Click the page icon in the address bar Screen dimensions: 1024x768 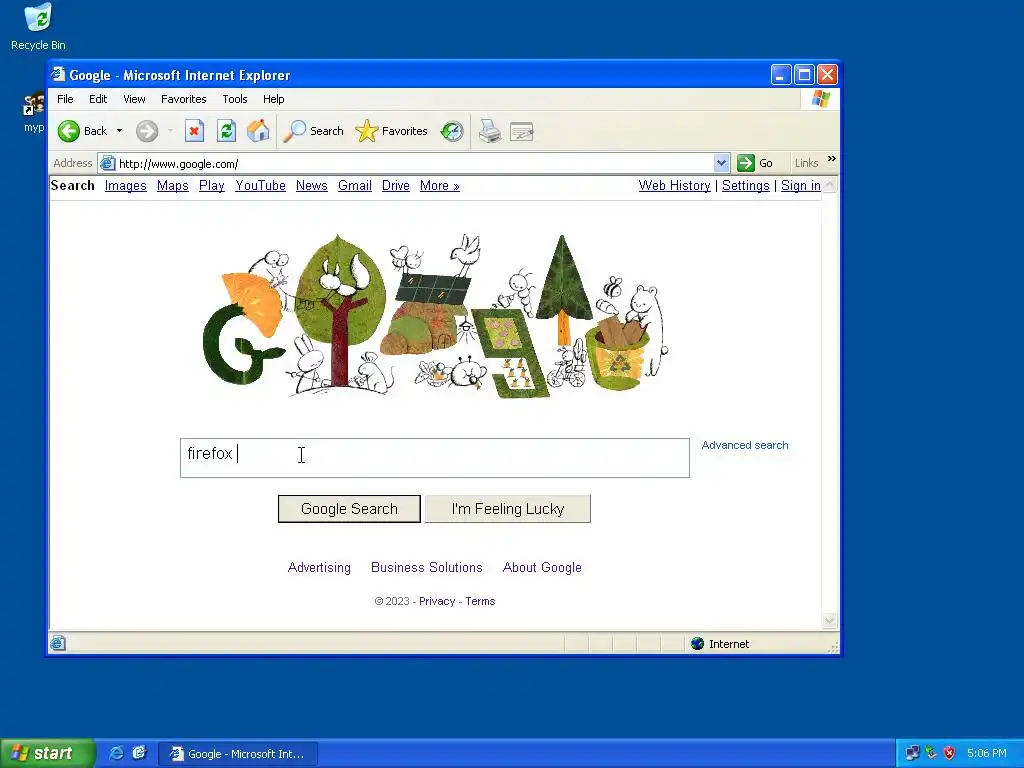pos(108,163)
